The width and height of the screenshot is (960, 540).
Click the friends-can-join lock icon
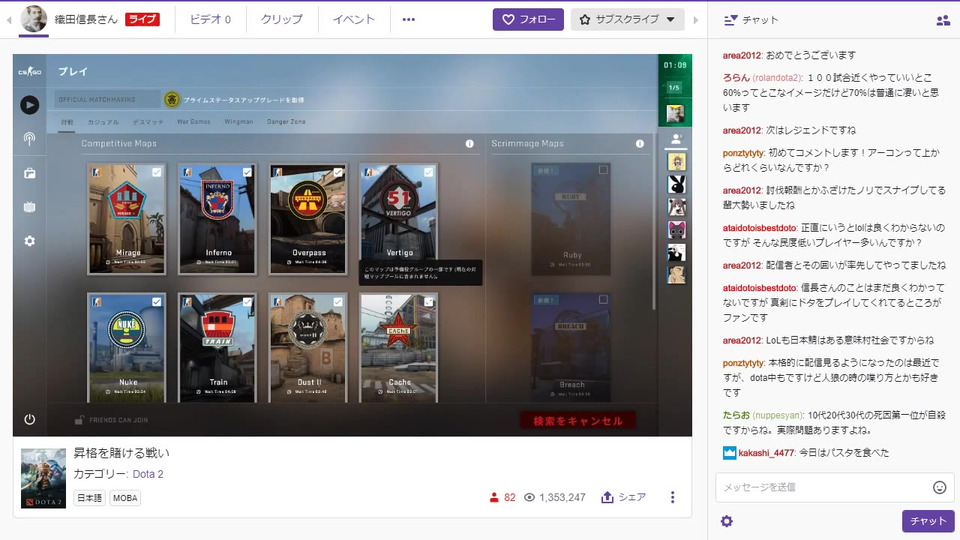pos(79,420)
